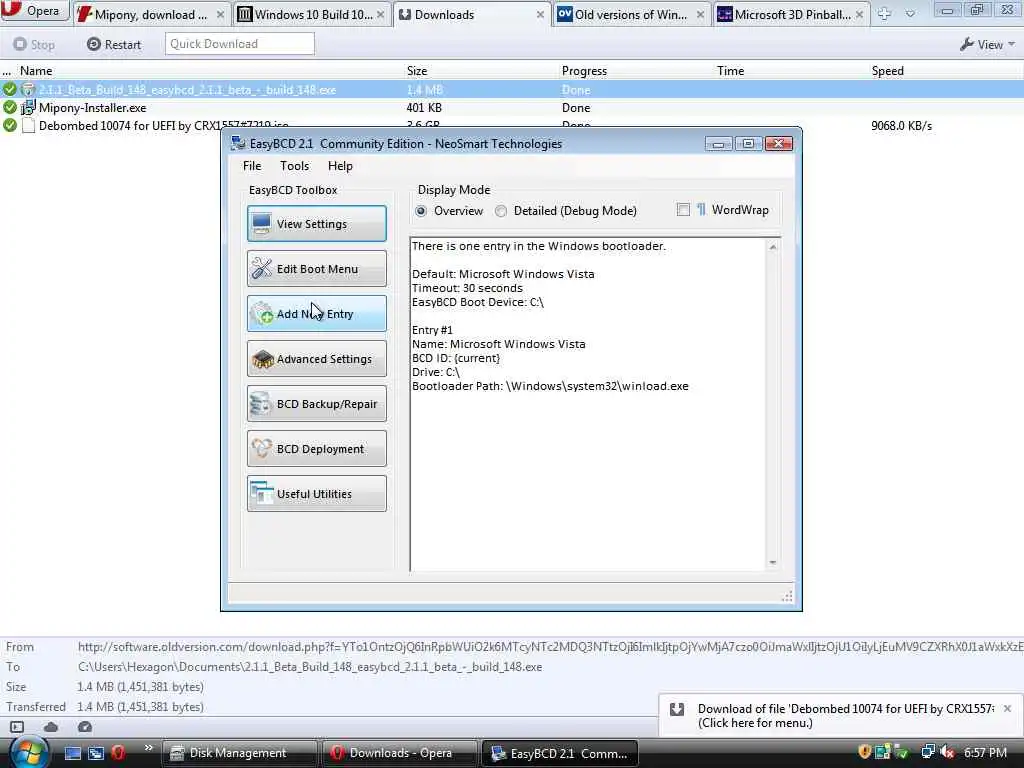Switch to Disk Management taskbar button
The height and width of the screenshot is (768, 1024).
point(239,753)
